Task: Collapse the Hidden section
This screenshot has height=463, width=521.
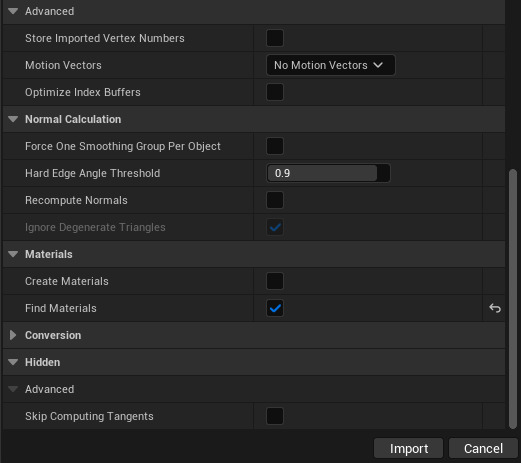Action: coord(13,362)
